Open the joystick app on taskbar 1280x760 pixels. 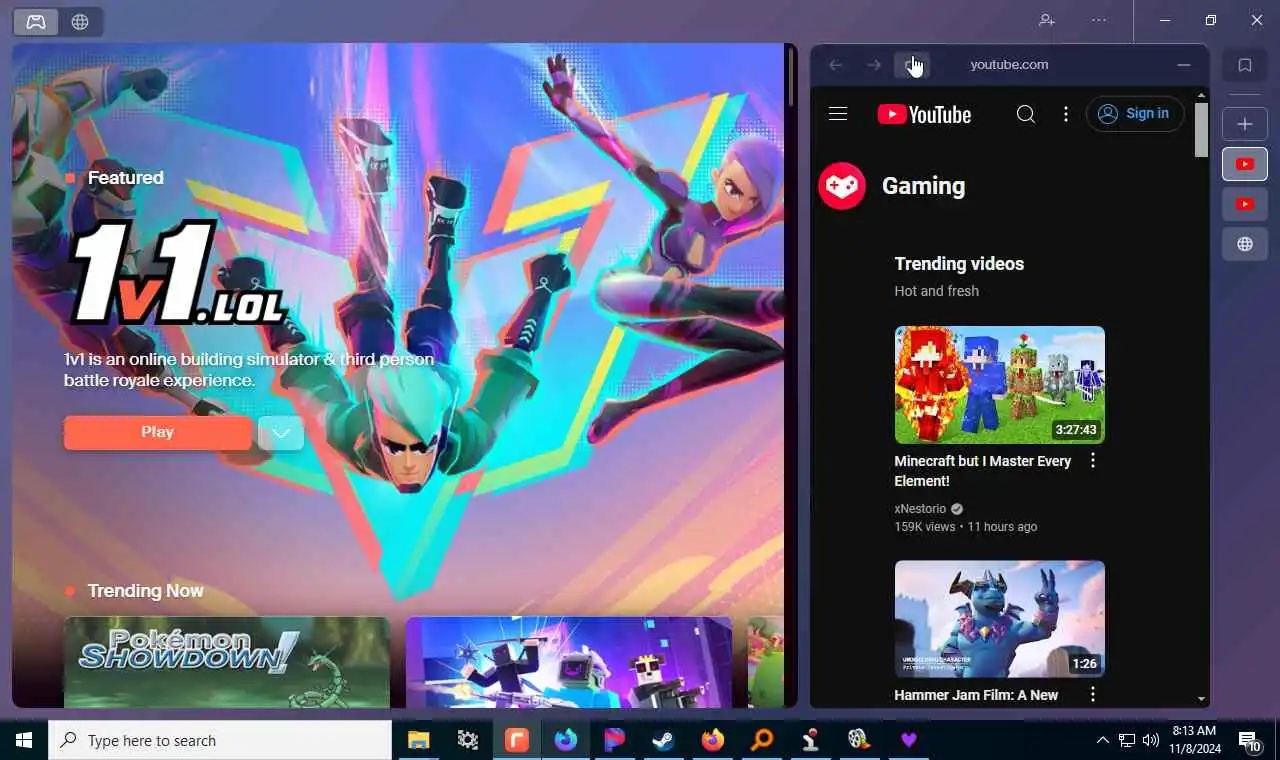[x=810, y=740]
